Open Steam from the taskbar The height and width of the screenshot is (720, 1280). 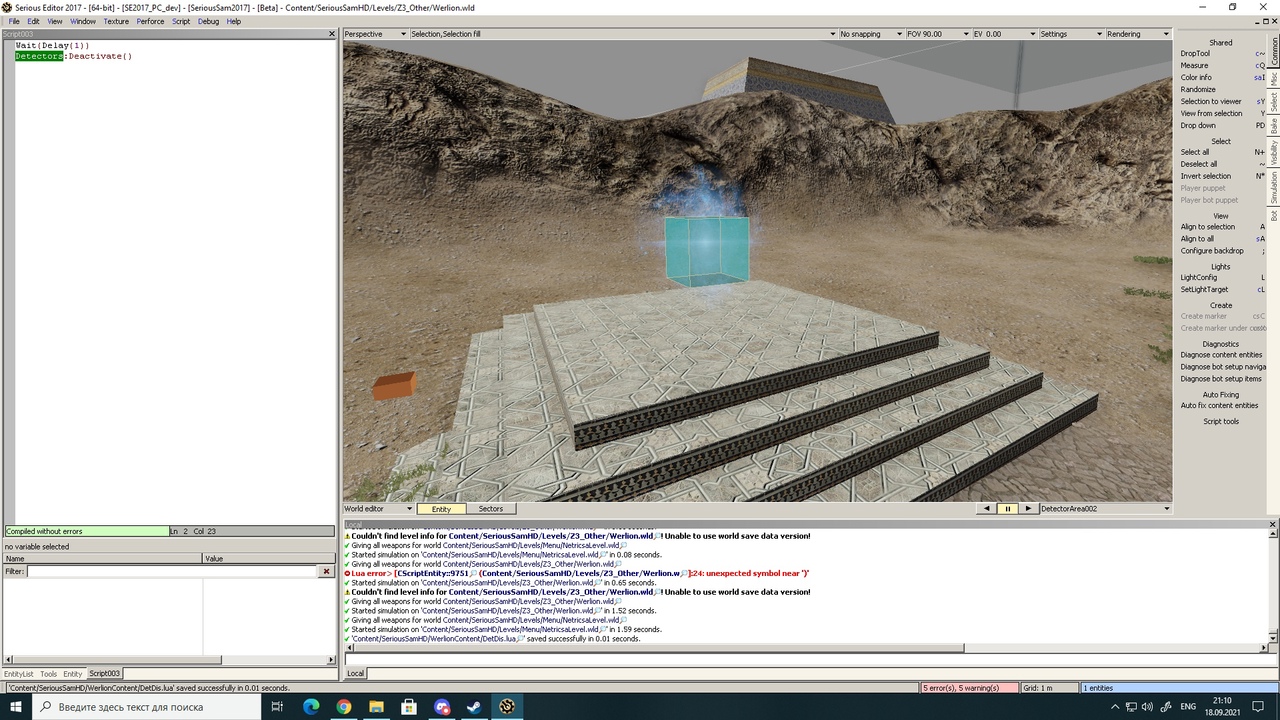[x=474, y=707]
